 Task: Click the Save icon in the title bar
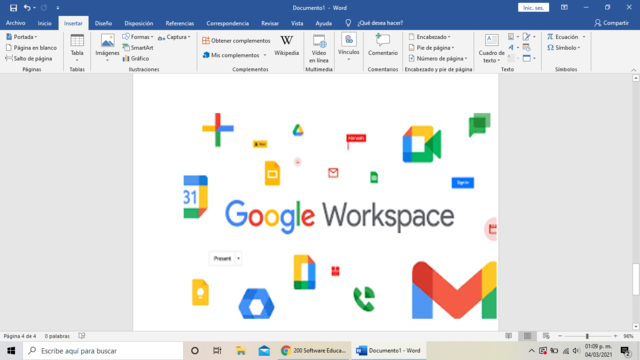pos(13,8)
